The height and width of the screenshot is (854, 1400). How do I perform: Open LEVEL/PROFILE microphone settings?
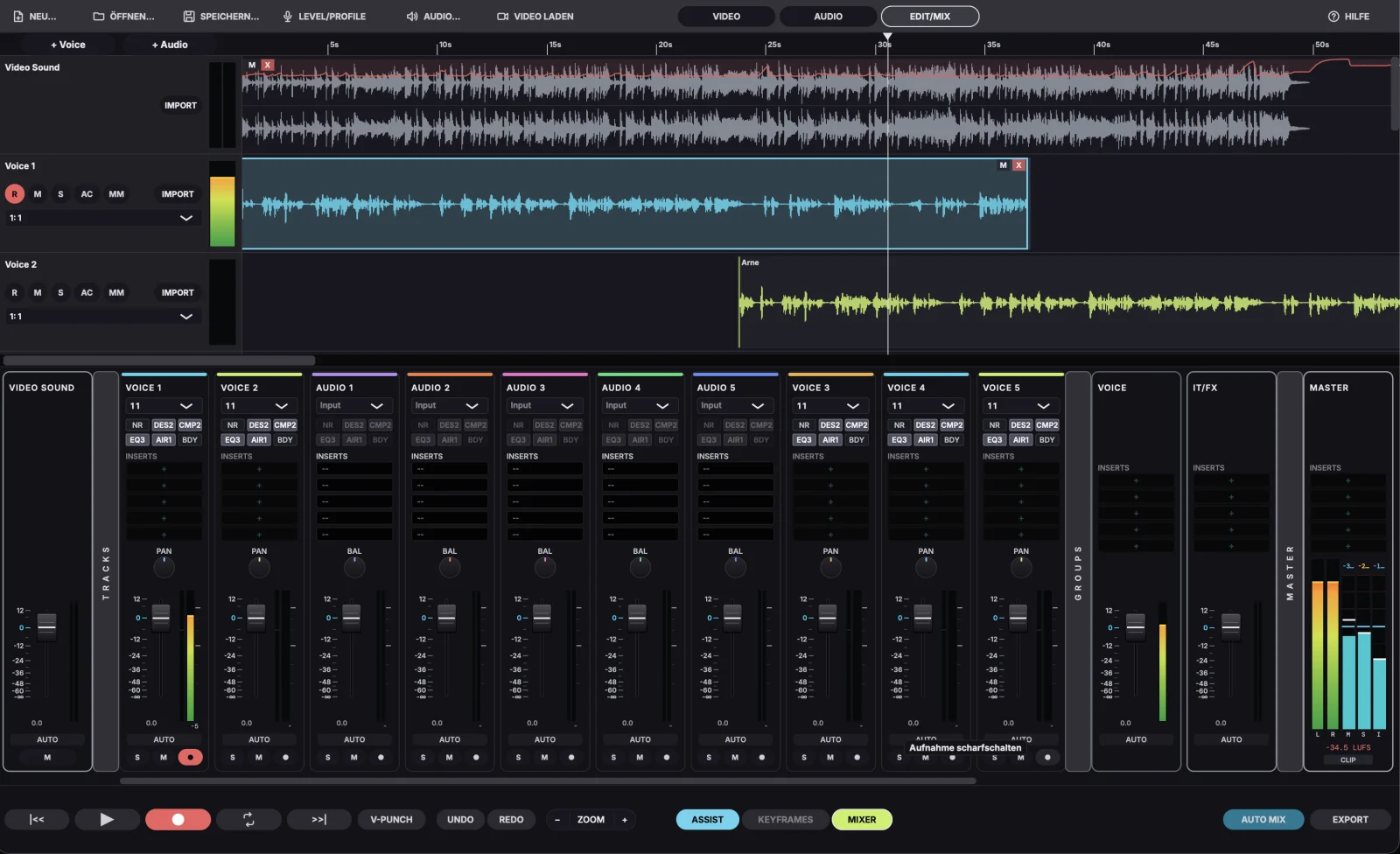pos(323,17)
